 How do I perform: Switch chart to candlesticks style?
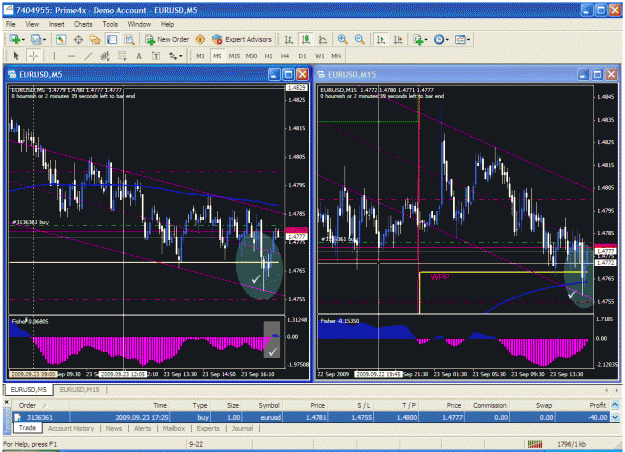pyautogui.click(x=306, y=39)
